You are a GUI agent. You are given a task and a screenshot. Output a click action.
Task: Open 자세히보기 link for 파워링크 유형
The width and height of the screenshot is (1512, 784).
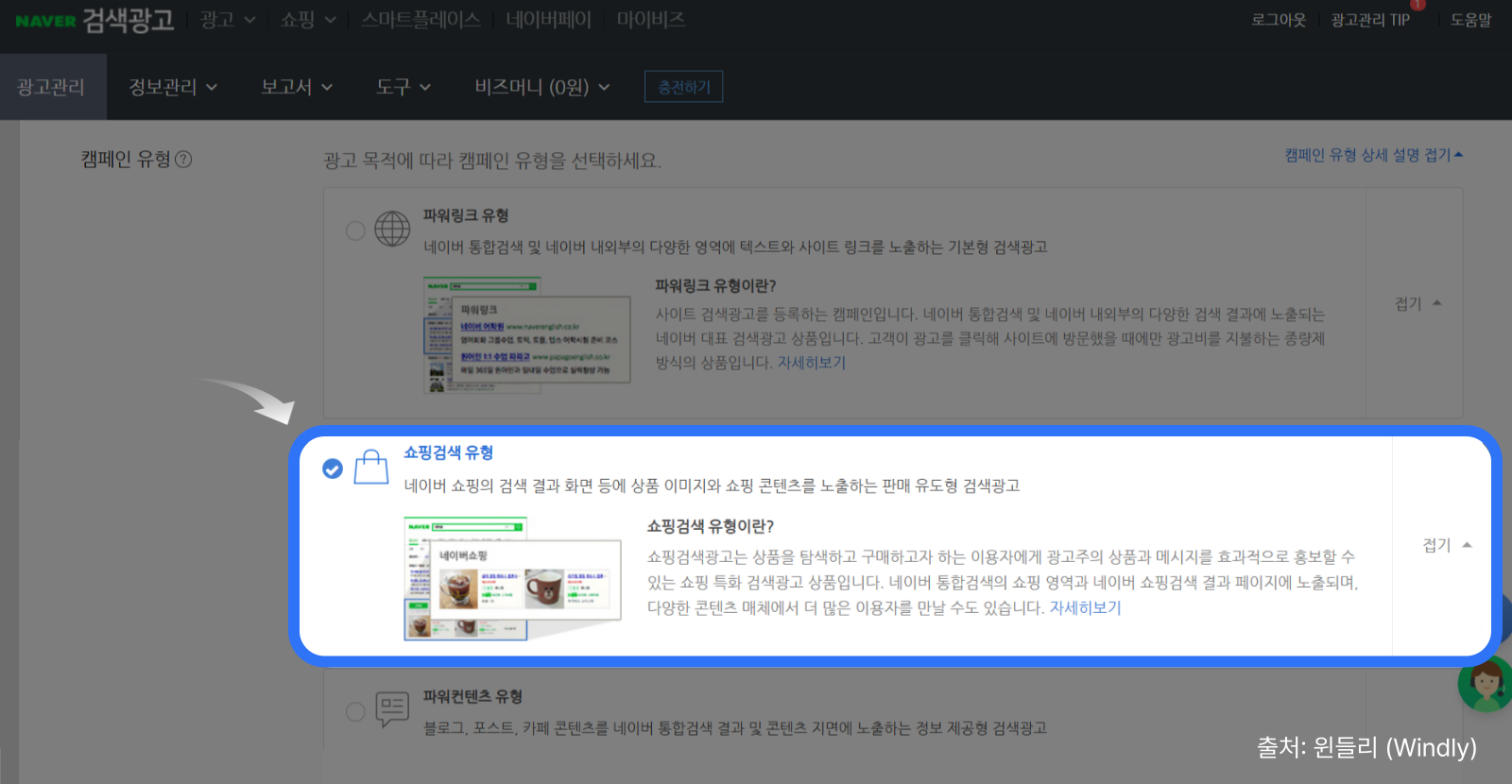[812, 363]
